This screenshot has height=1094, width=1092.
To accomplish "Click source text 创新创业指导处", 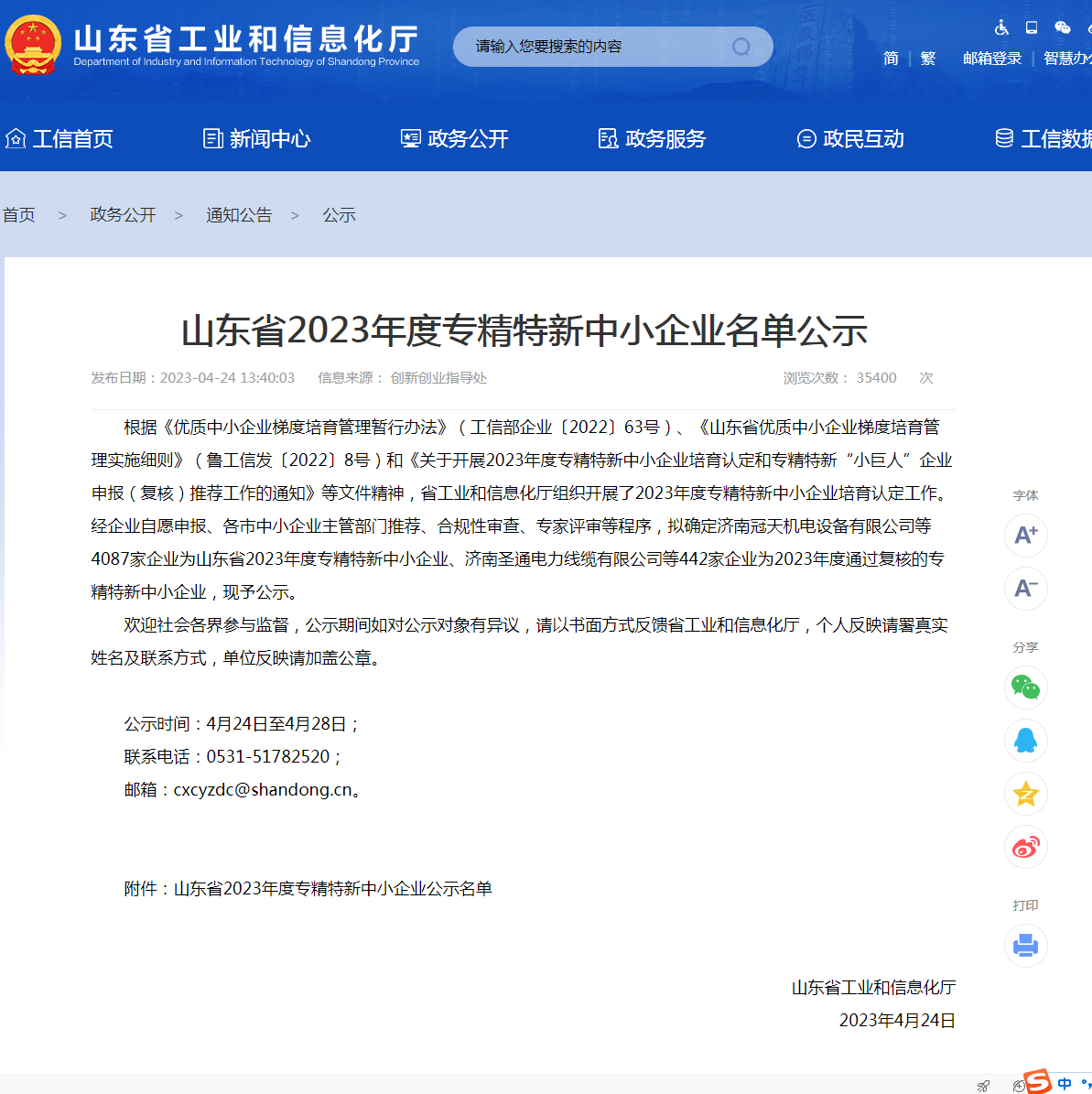I will (x=438, y=378).
